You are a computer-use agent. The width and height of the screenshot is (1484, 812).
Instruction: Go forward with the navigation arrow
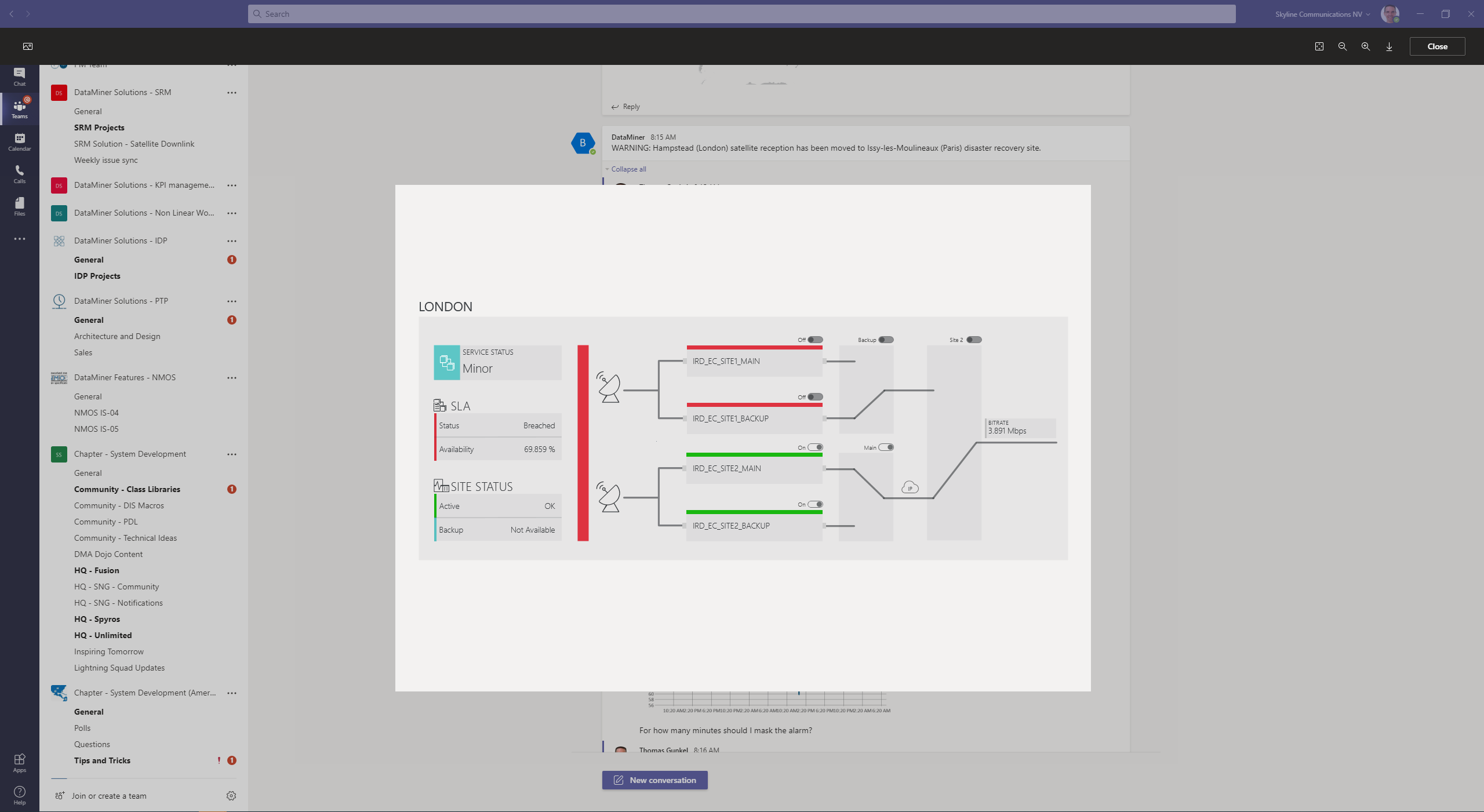tap(28, 14)
